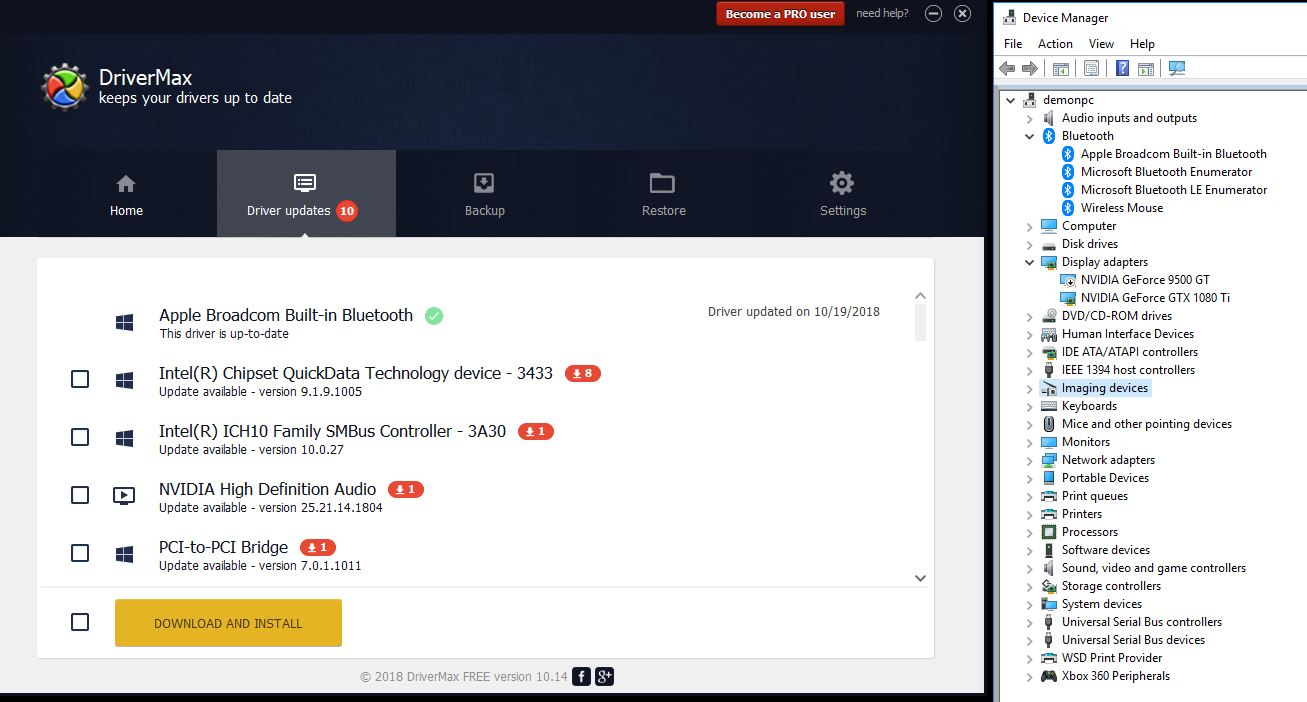Expand Audio inputs and outputs
The height and width of the screenshot is (702, 1307).
[x=1029, y=118]
